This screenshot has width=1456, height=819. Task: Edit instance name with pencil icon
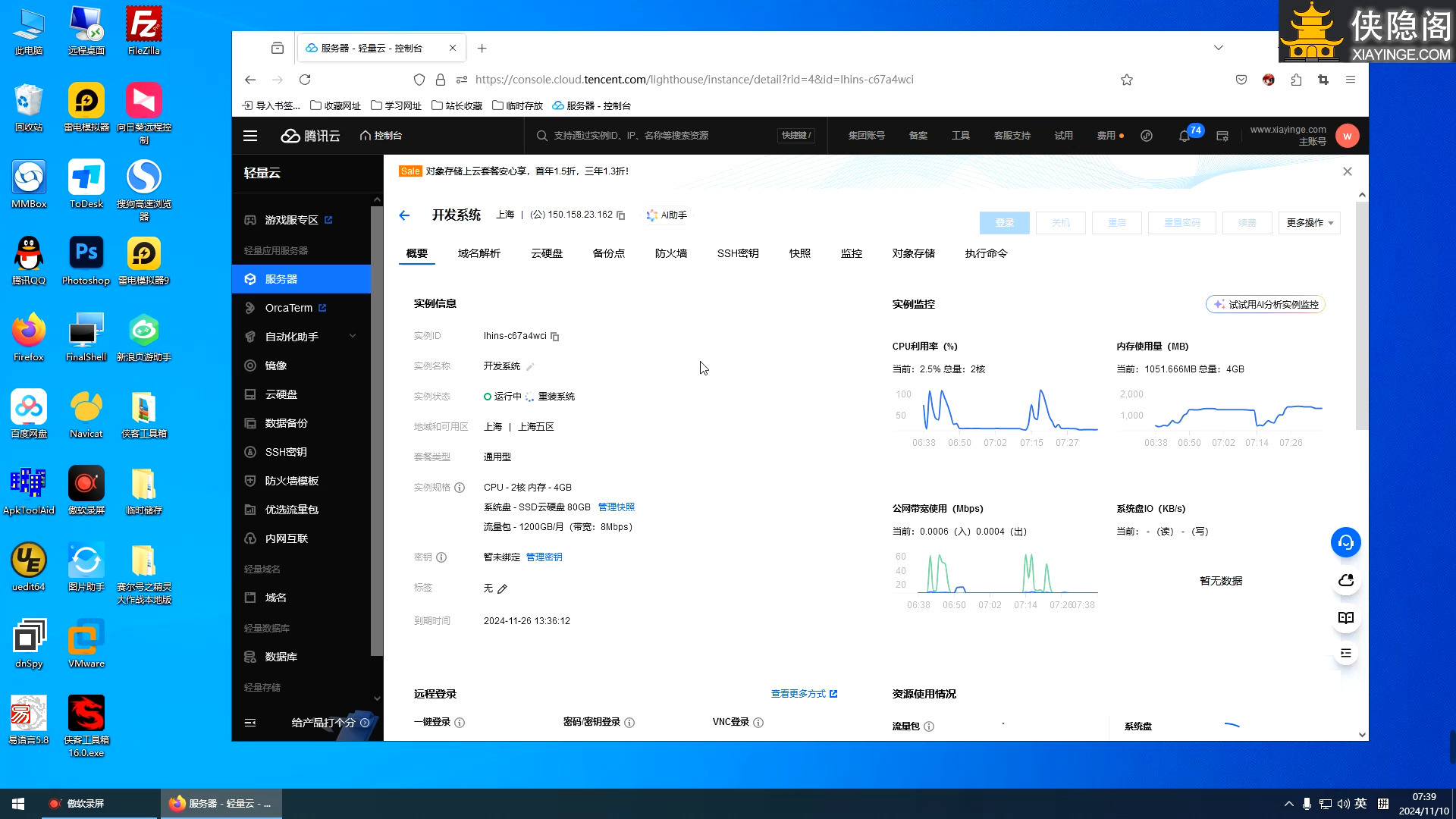(x=530, y=367)
